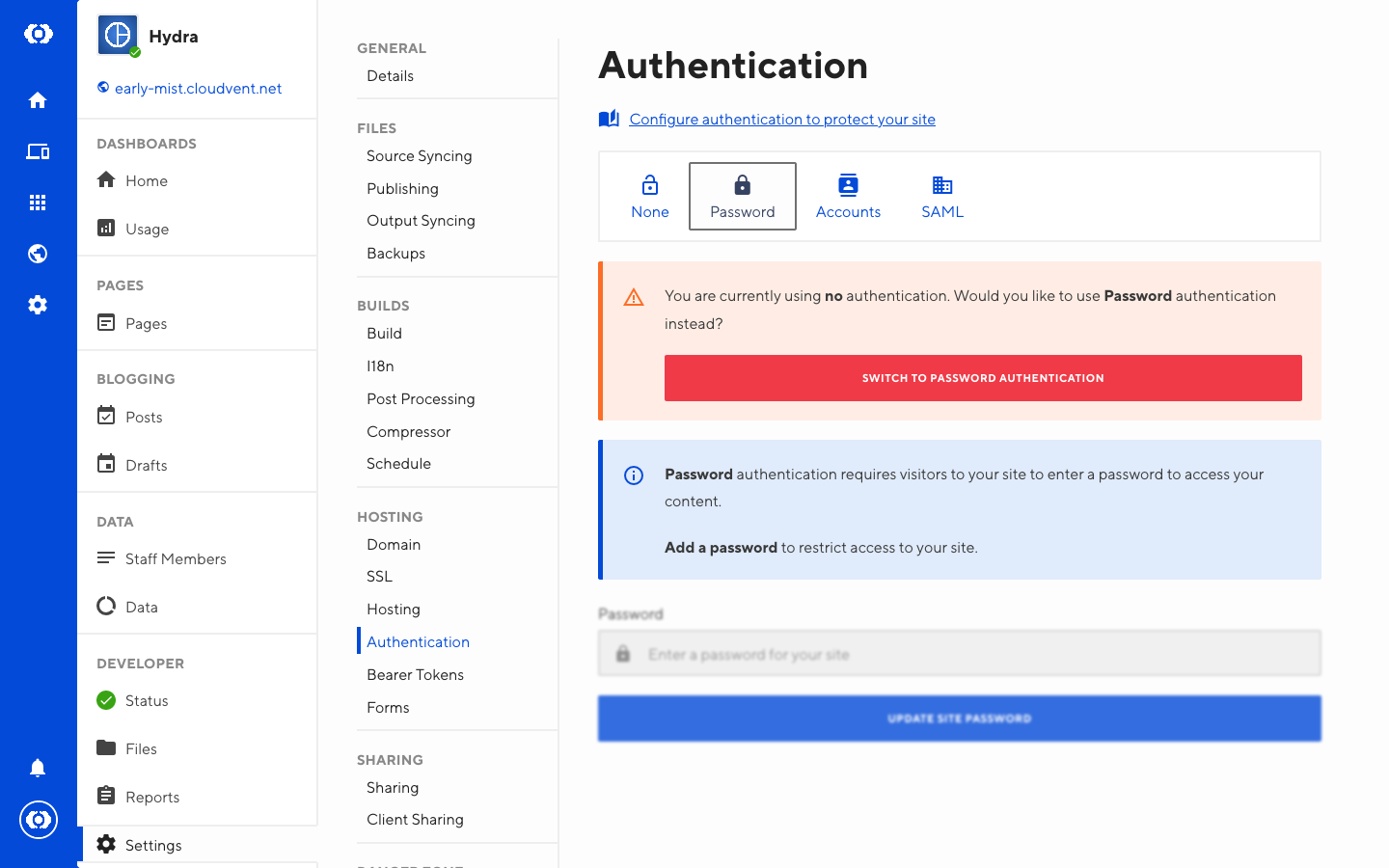Screen dimensions: 1389x868
Task: Open the account avatar icon
Action: 39,820
